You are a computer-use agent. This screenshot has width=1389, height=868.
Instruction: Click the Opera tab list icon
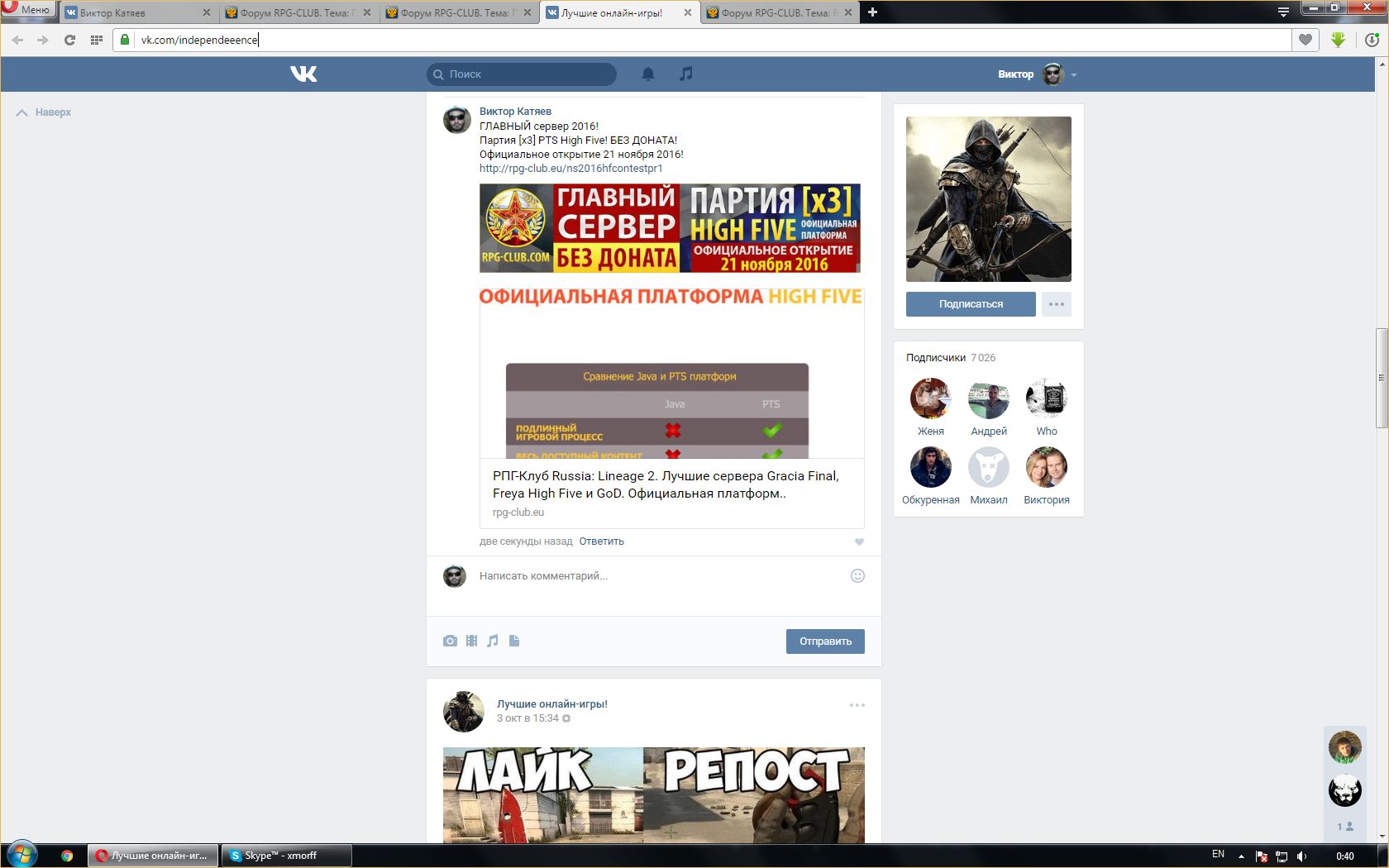[1283, 12]
